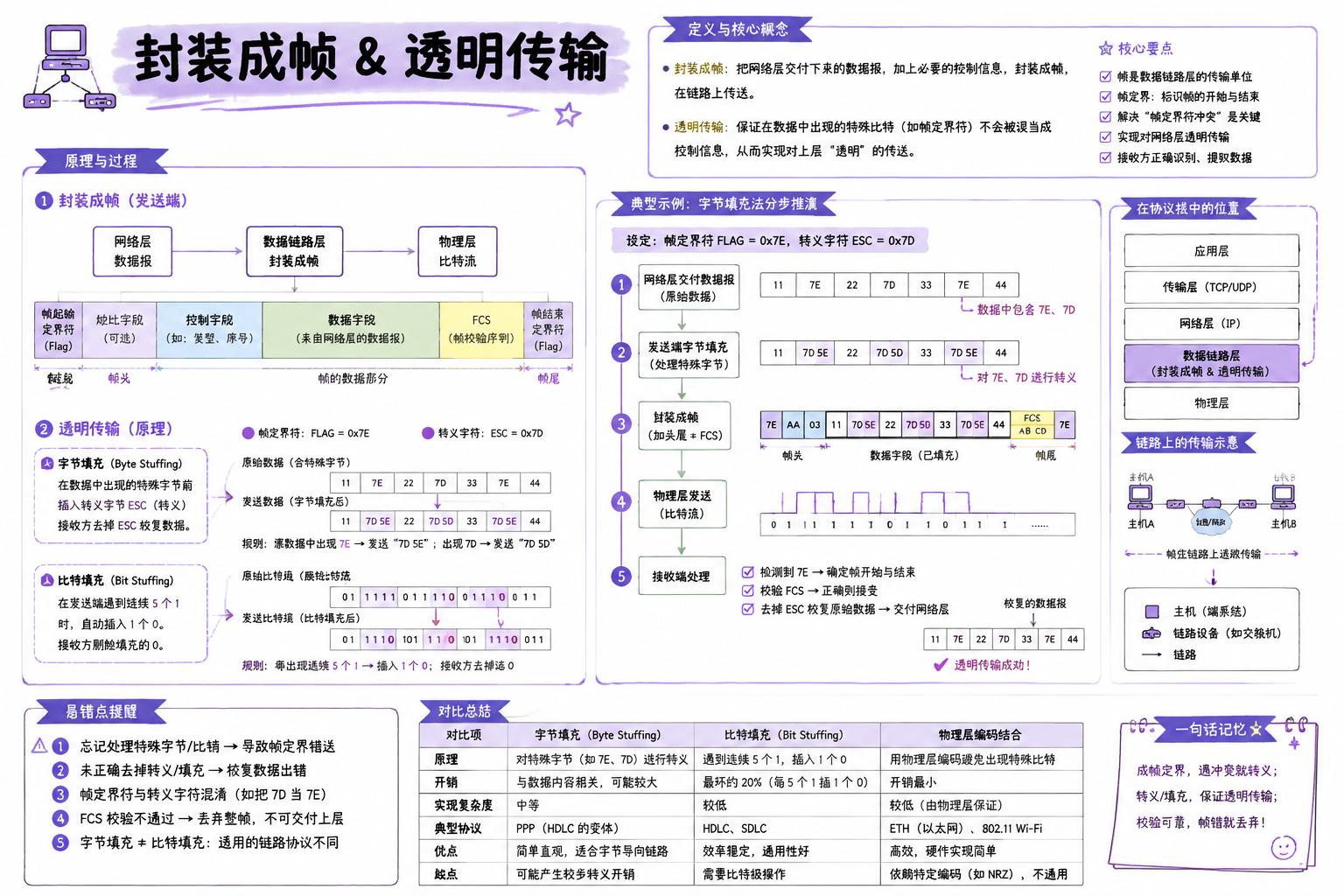Click circle 4 before FCS 校验不通过
Image resolution: width=1344 pixels, height=896 pixels.
[x=60, y=818]
